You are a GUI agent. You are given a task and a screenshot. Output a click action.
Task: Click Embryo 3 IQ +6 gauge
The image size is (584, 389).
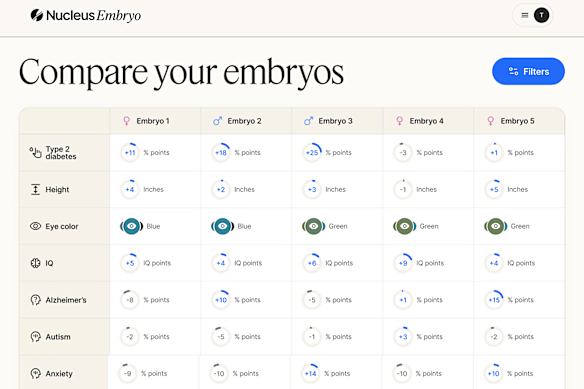(312, 263)
